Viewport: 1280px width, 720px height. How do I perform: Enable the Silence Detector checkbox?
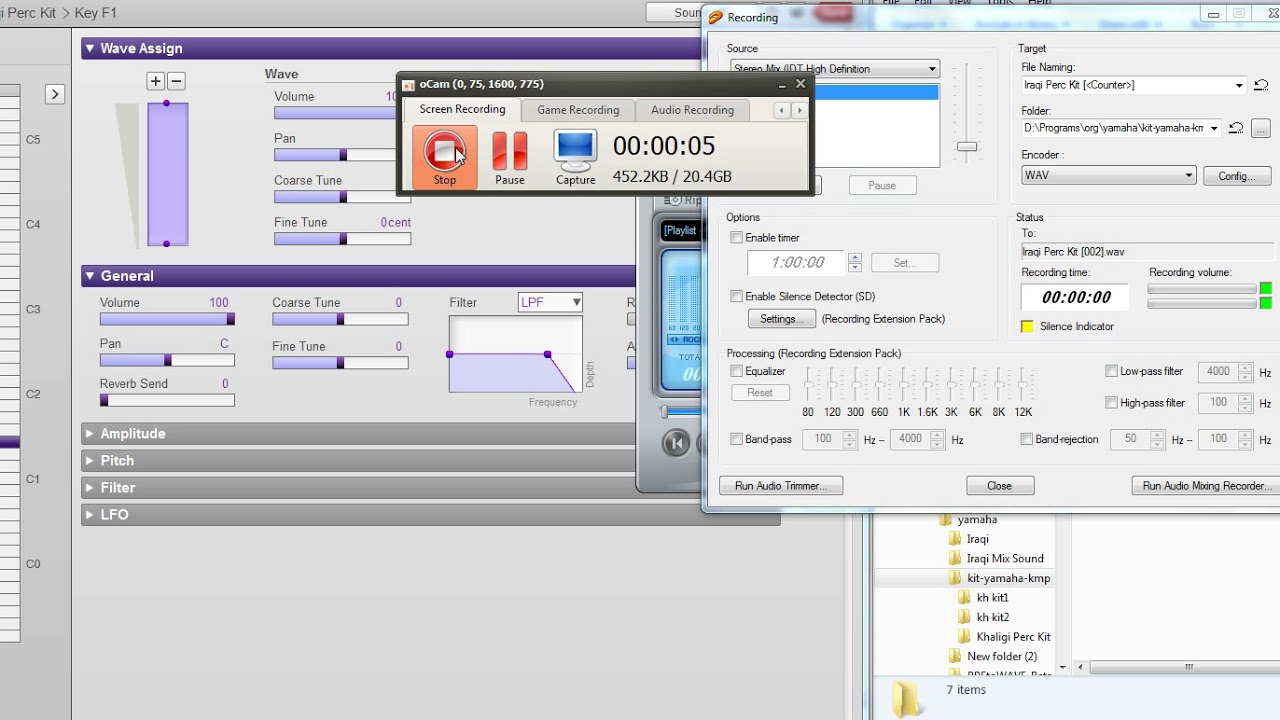pos(737,296)
